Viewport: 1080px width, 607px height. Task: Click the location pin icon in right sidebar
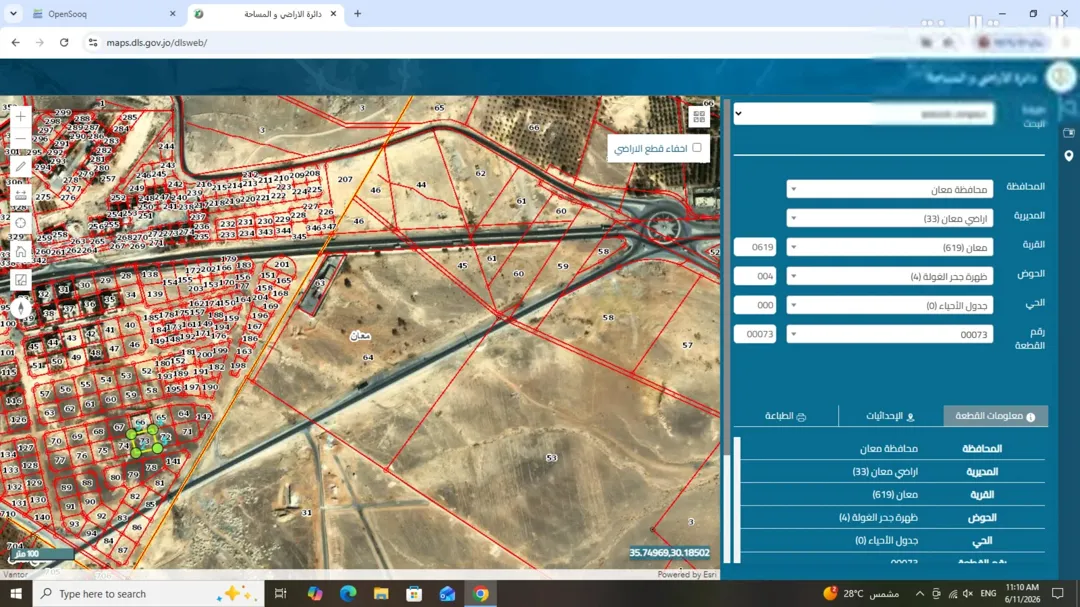1068,156
